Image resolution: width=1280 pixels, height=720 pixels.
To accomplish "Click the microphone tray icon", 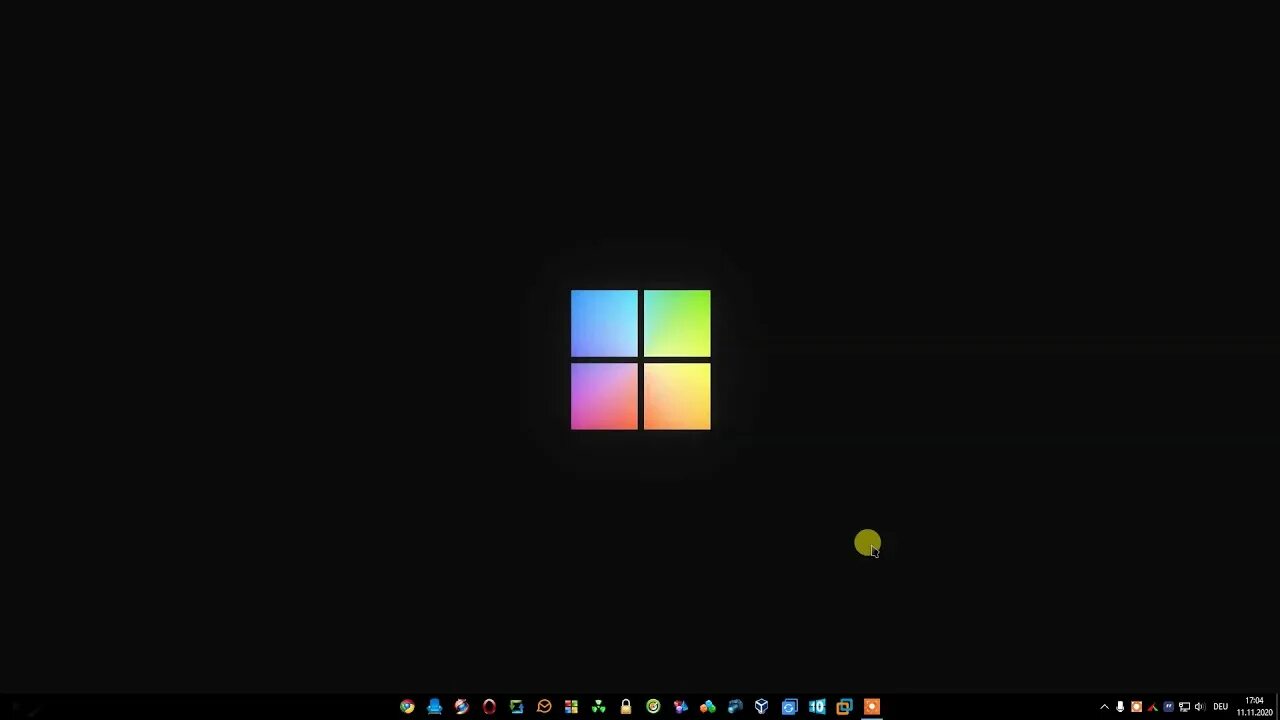I will click(1120, 707).
